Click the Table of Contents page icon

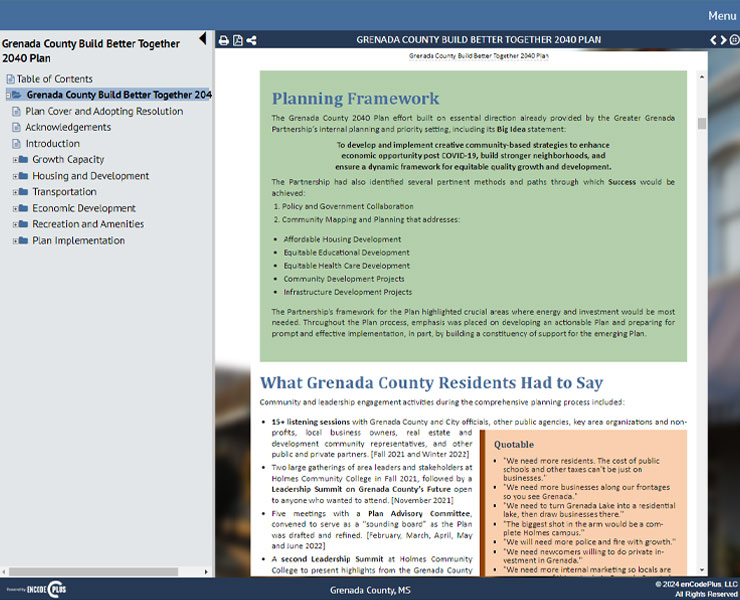pos(10,79)
